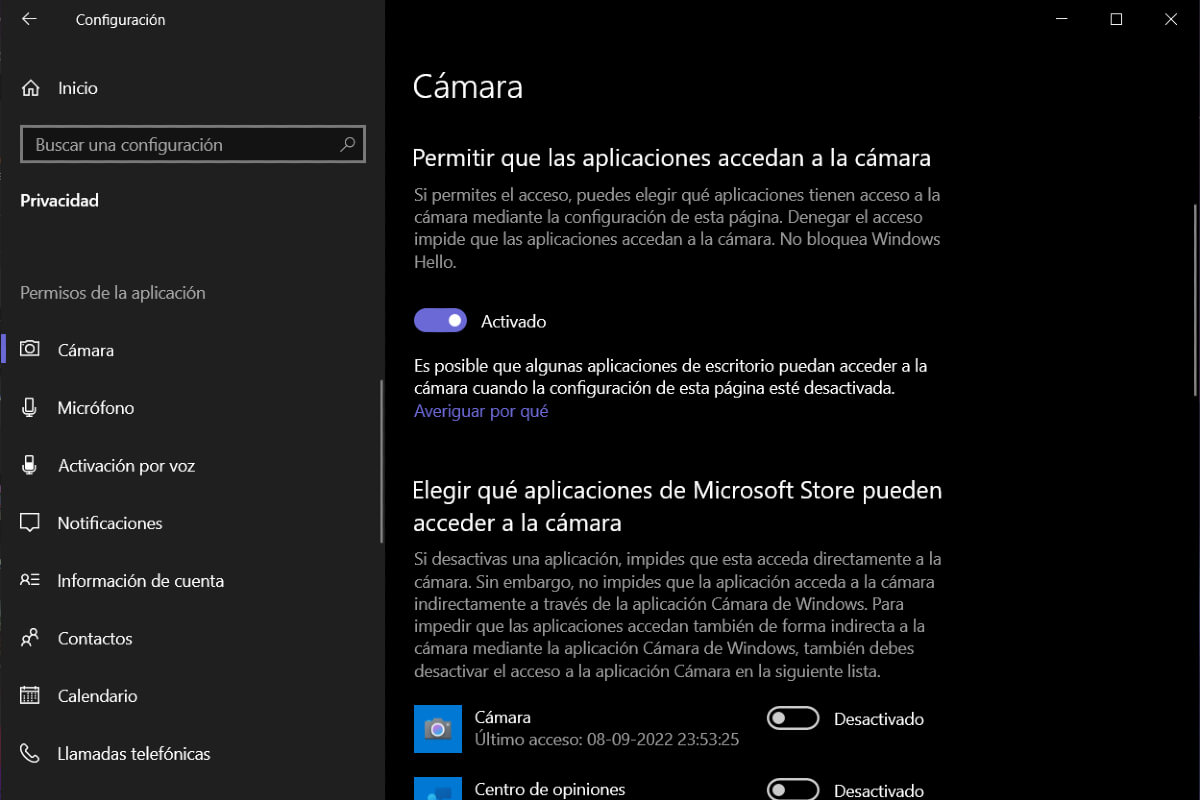Open the Información de cuenta page
The width and height of the screenshot is (1200, 800).
[x=141, y=581]
